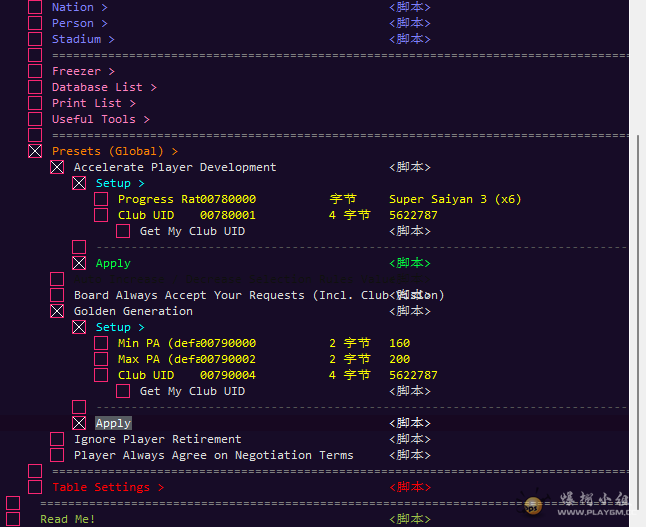Click the Min PA value 160
The width and height of the screenshot is (646, 527).
pyautogui.click(x=399, y=343)
